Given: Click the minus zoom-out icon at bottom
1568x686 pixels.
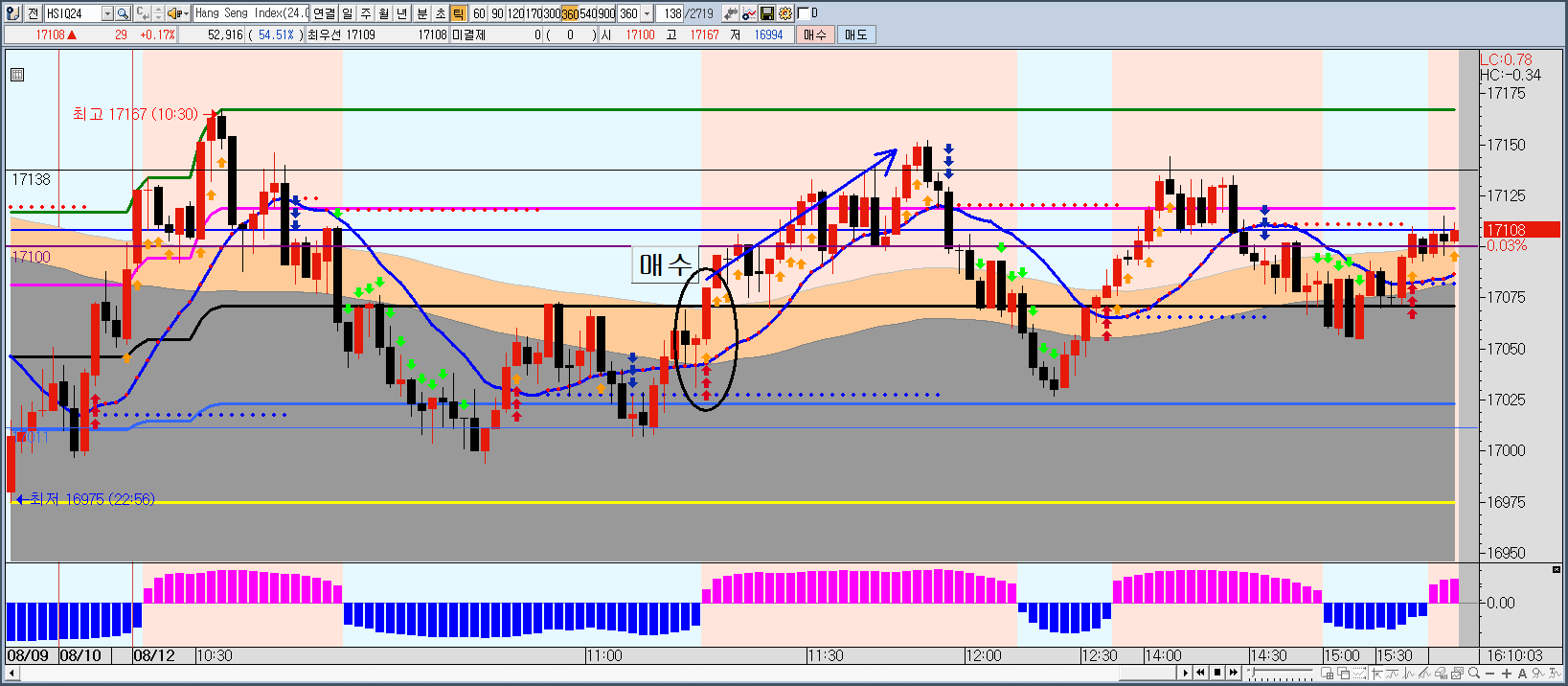Looking at the screenshot, I should (1490, 674).
